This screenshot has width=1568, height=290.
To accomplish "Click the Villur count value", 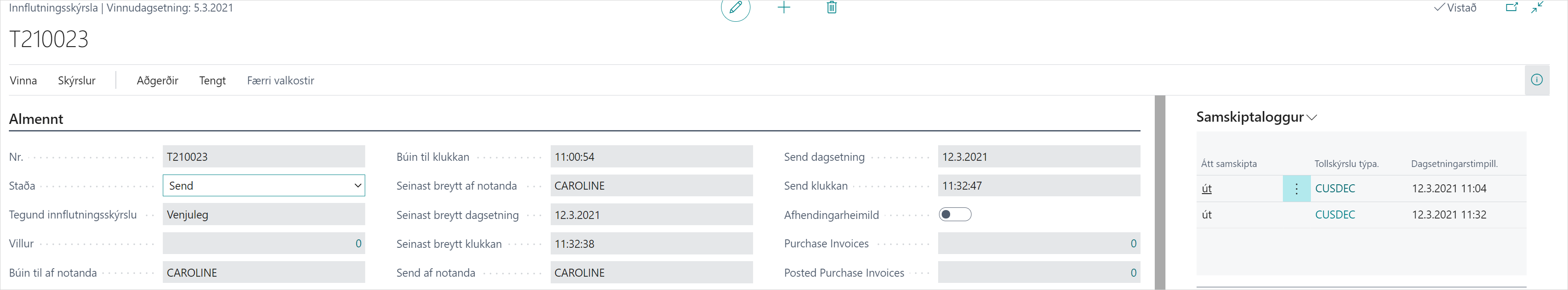I will click(x=358, y=244).
